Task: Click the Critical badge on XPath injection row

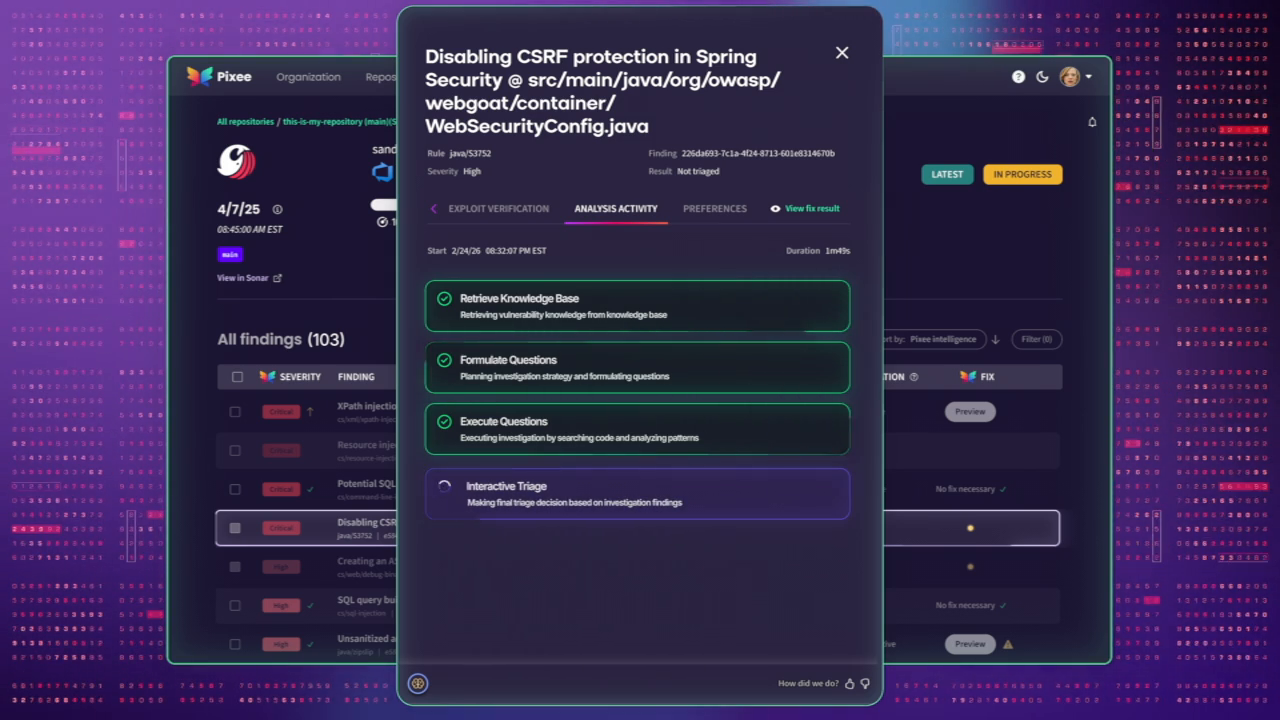Action: [281, 412]
